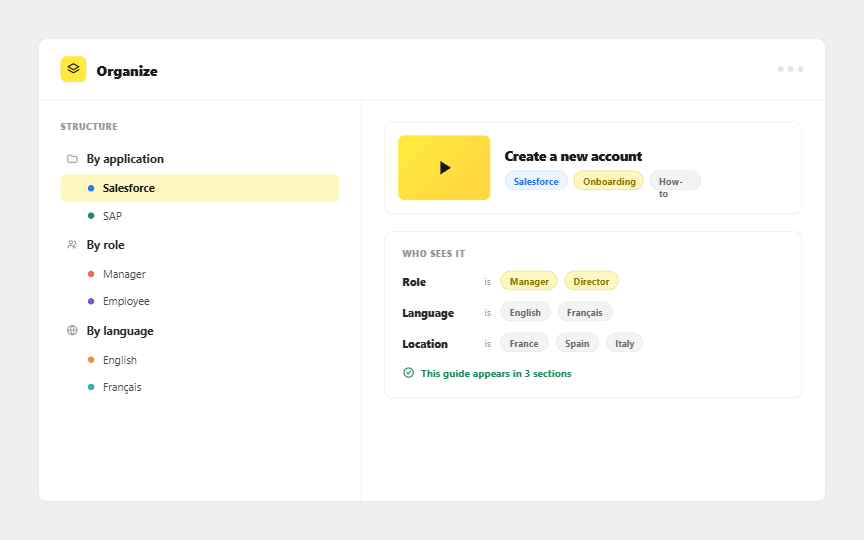This screenshot has width=864, height=540.
Task: Click the folder icon beside By application
Action: pos(72,159)
